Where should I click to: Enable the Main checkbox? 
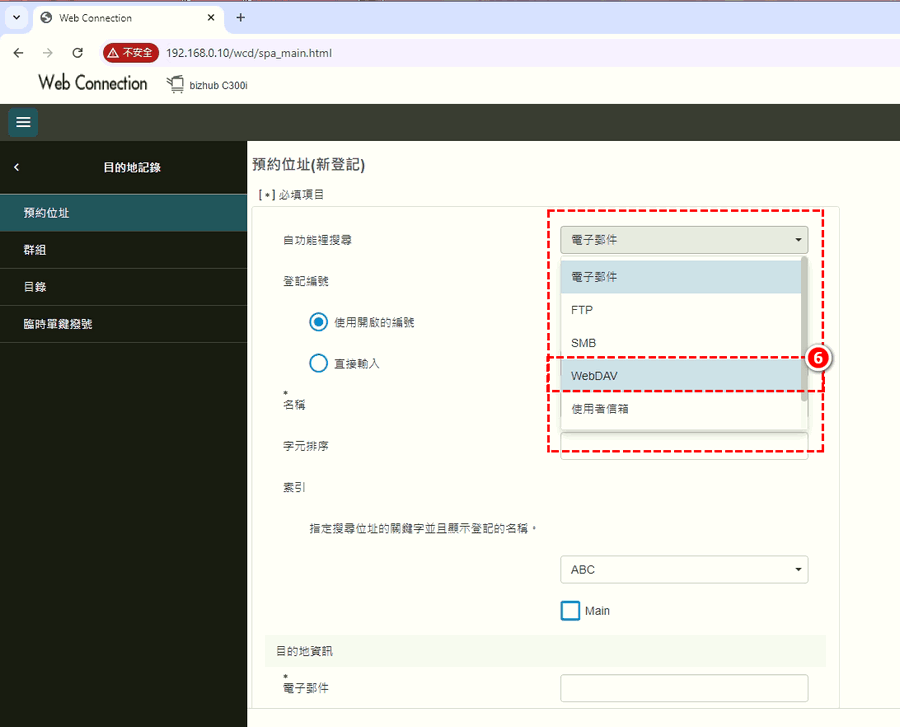tap(570, 610)
